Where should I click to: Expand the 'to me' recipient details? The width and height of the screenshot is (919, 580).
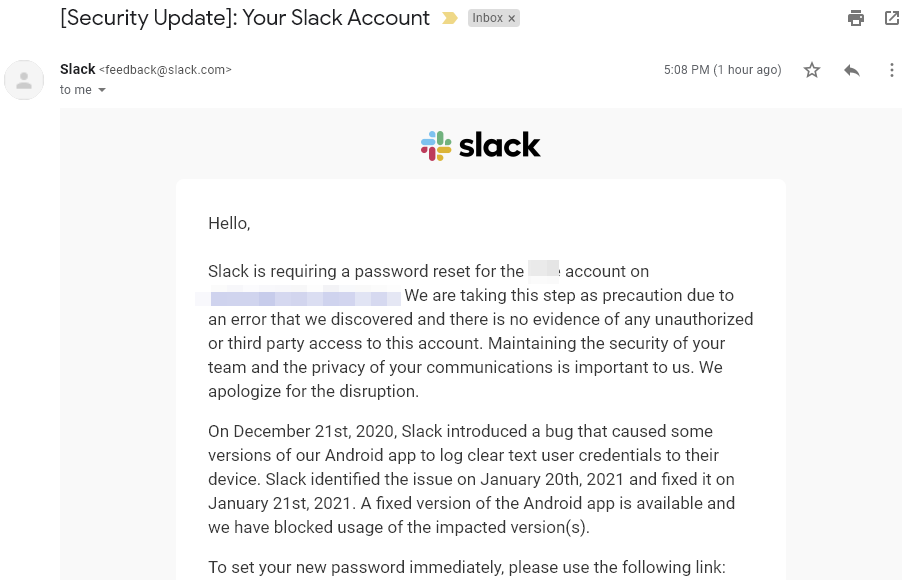[x=76, y=89]
